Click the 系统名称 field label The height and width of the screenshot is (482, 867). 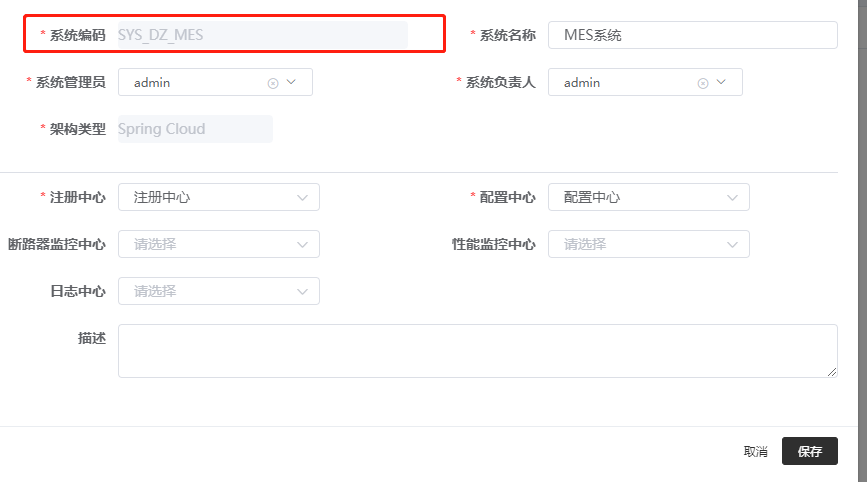click(507, 35)
